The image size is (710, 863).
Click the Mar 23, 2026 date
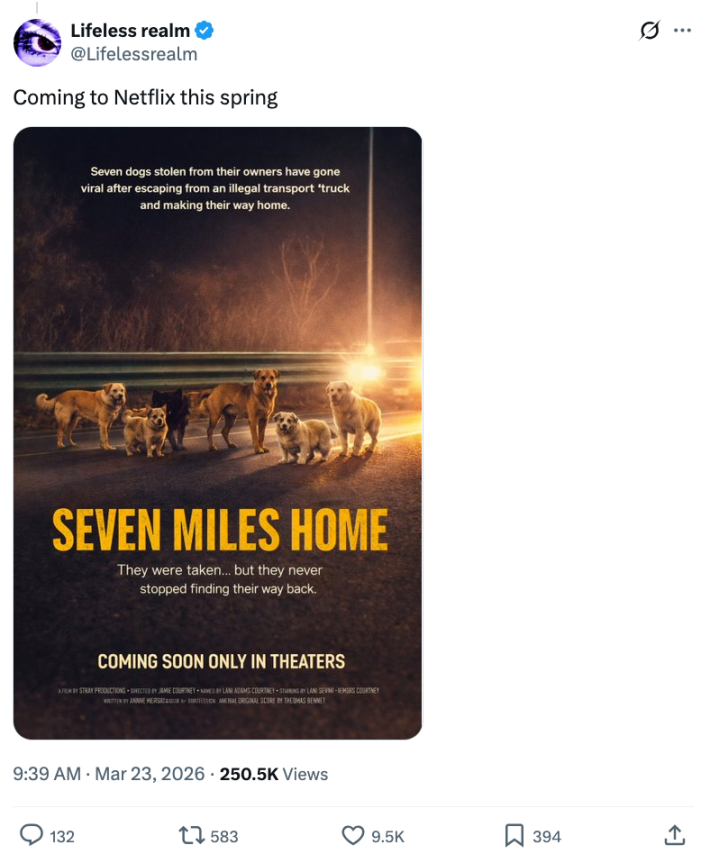[x=149, y=774]
